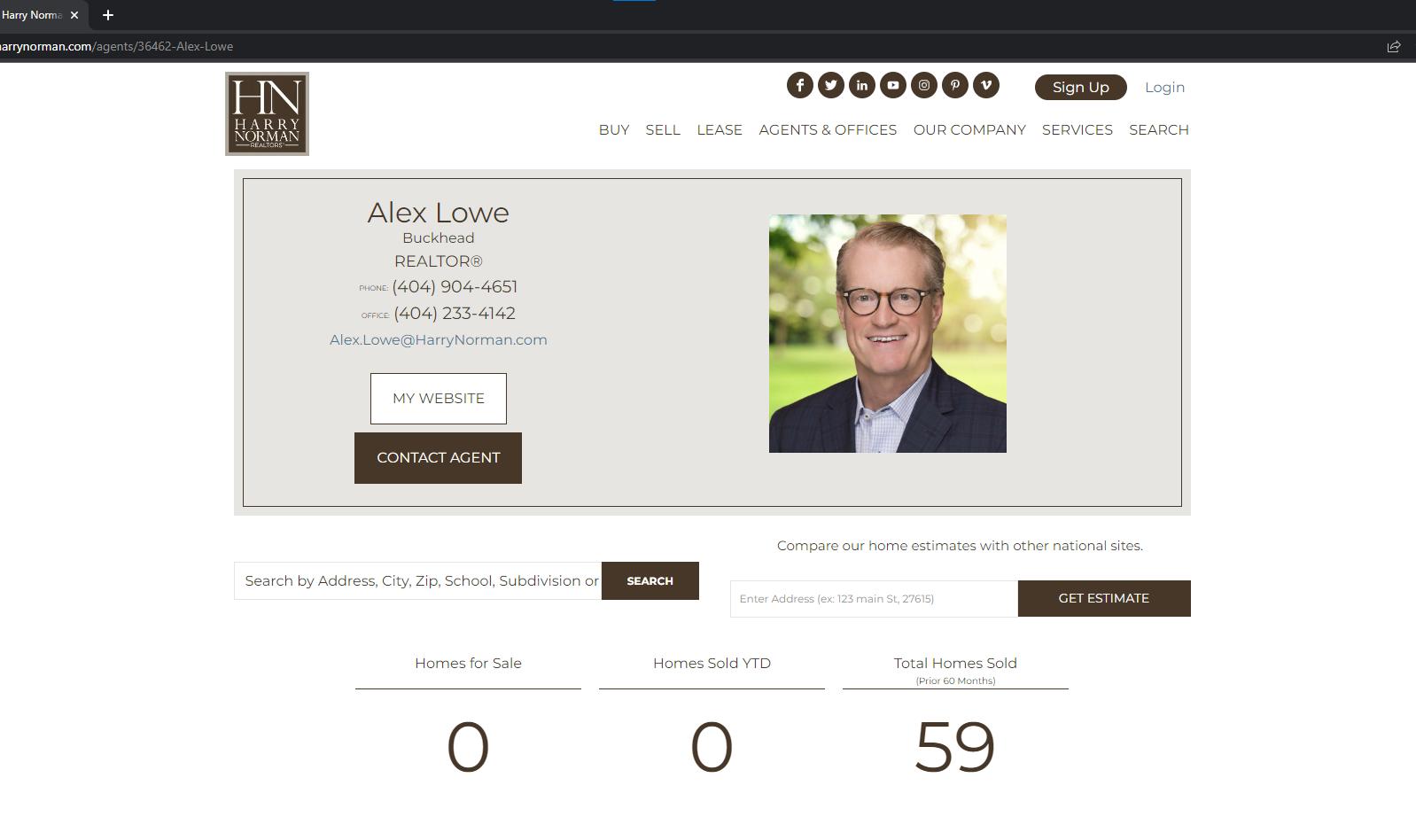Click the GET ESTIMATE button
This screenshot has width=1416, height=840.
tap(1104, 598)
